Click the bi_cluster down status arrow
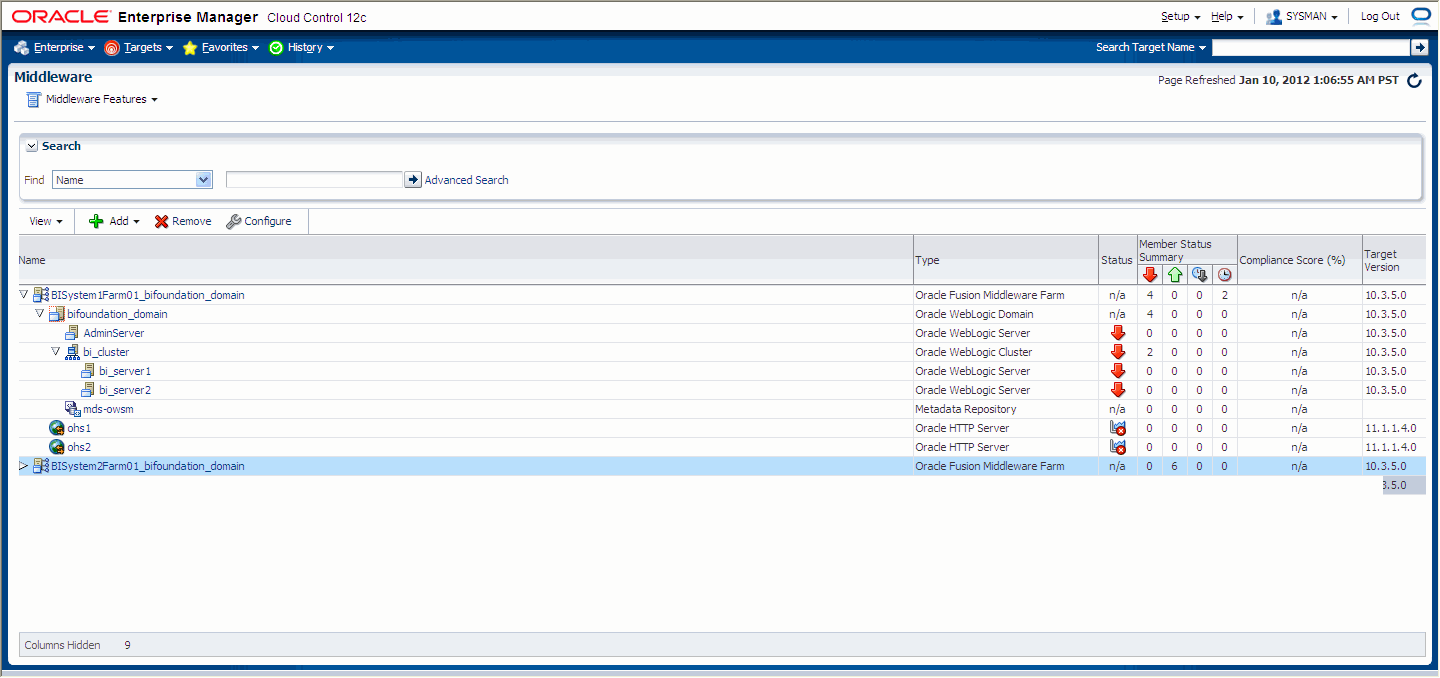The width and height of the screenshot is (1440, 678). coord(1118,352)
